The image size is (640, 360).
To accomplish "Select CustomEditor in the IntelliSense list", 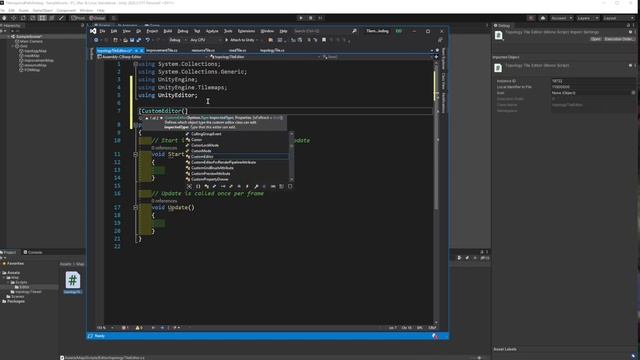I will click(x=237, y=157).
